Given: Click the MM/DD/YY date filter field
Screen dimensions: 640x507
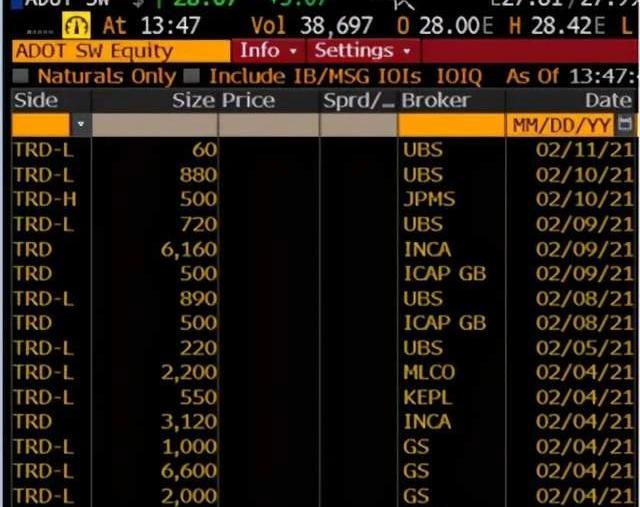Looking at the screenshot, I should pyautogui.click(x=560, y=125).
